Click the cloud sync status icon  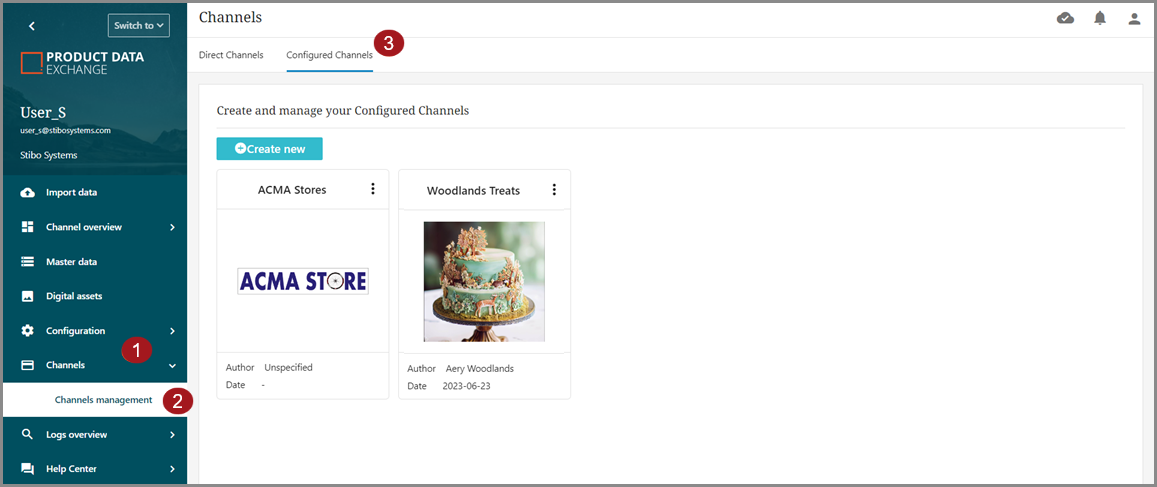click(x=1065, y=18)
